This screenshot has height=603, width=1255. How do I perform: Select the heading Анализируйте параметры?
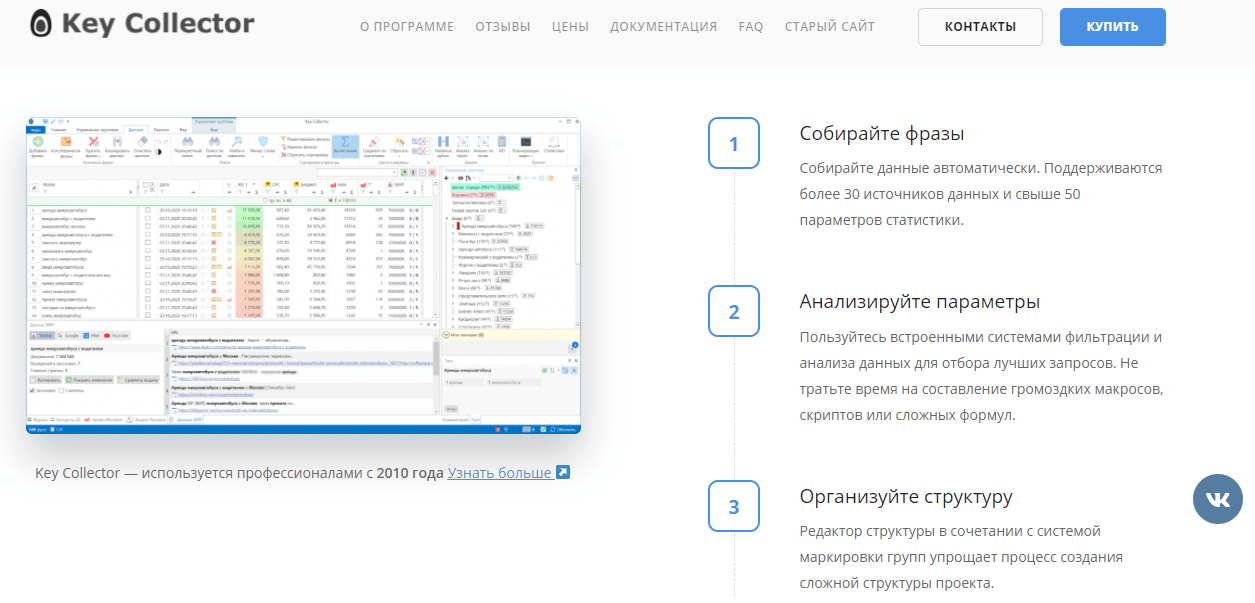(920, 302)
